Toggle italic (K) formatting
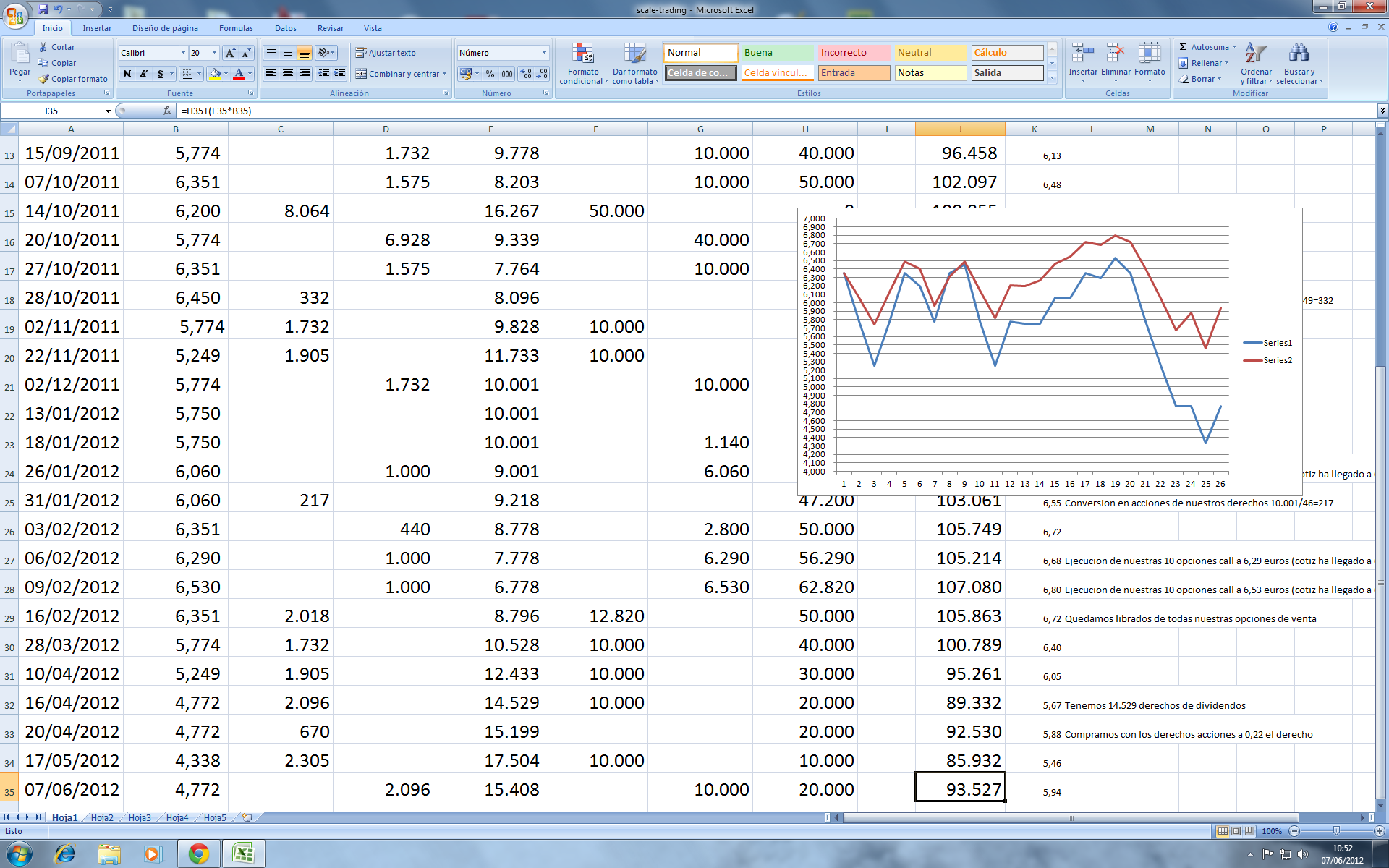 click(x=144, y=74)
